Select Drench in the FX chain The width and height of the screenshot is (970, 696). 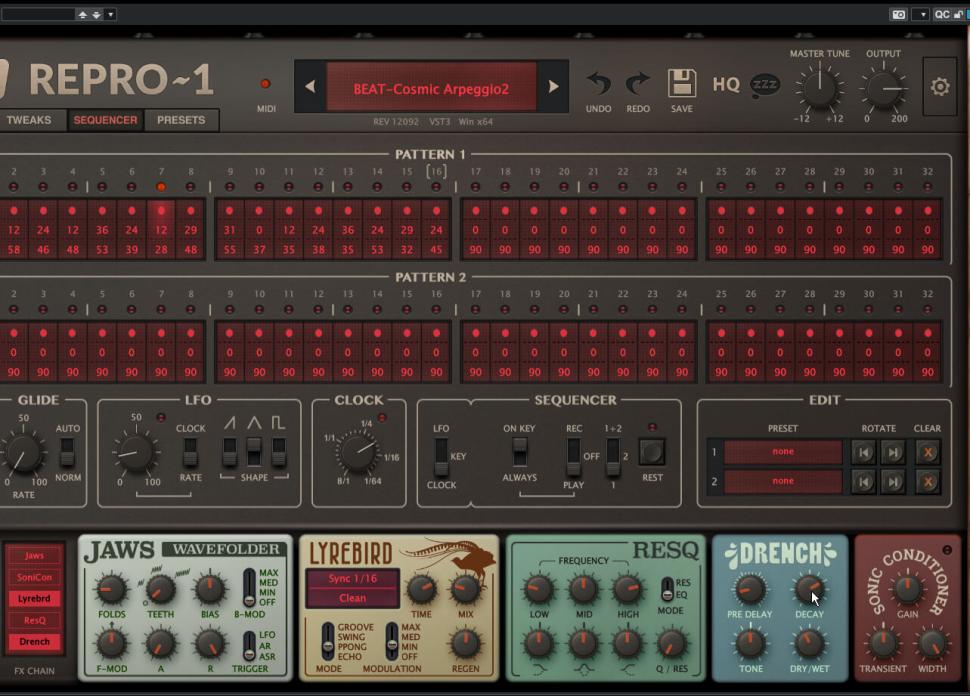click(34, 642)
